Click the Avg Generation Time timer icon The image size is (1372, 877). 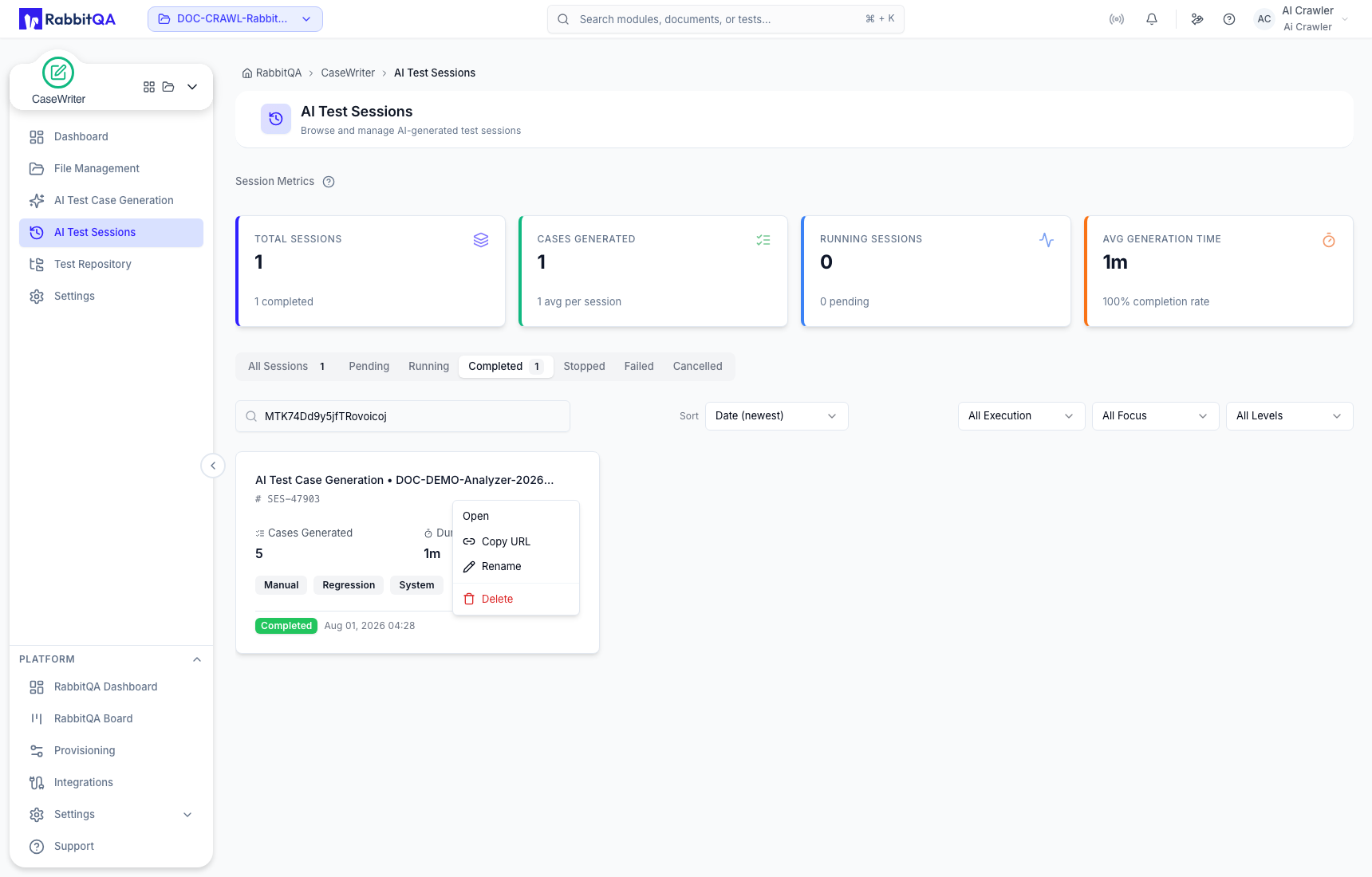[1329, 240]
